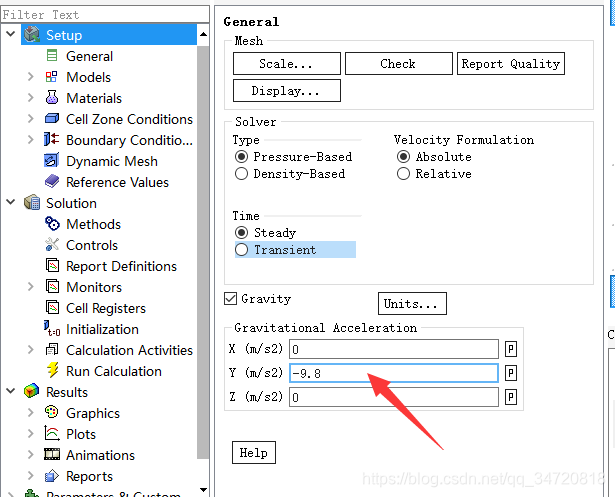Select Report Definitions in the tree

pos(121,266)
